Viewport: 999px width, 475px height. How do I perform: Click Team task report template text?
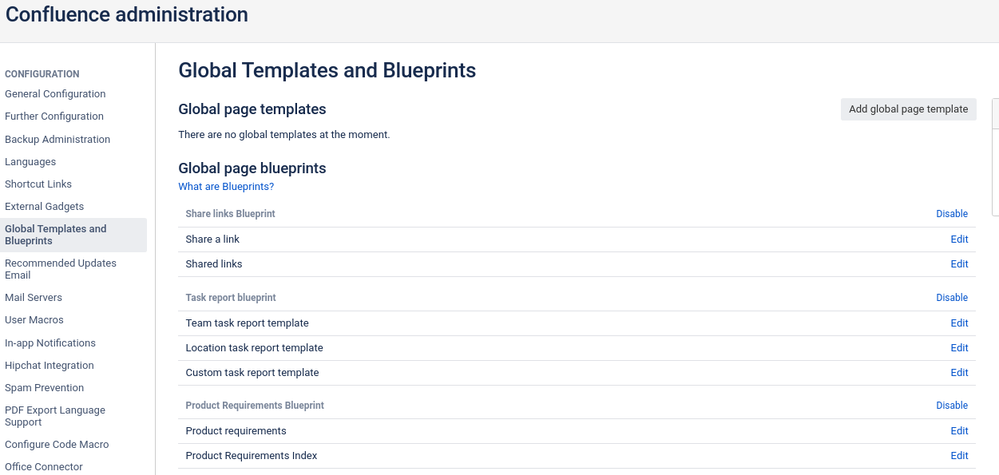(x=247, y=323)
